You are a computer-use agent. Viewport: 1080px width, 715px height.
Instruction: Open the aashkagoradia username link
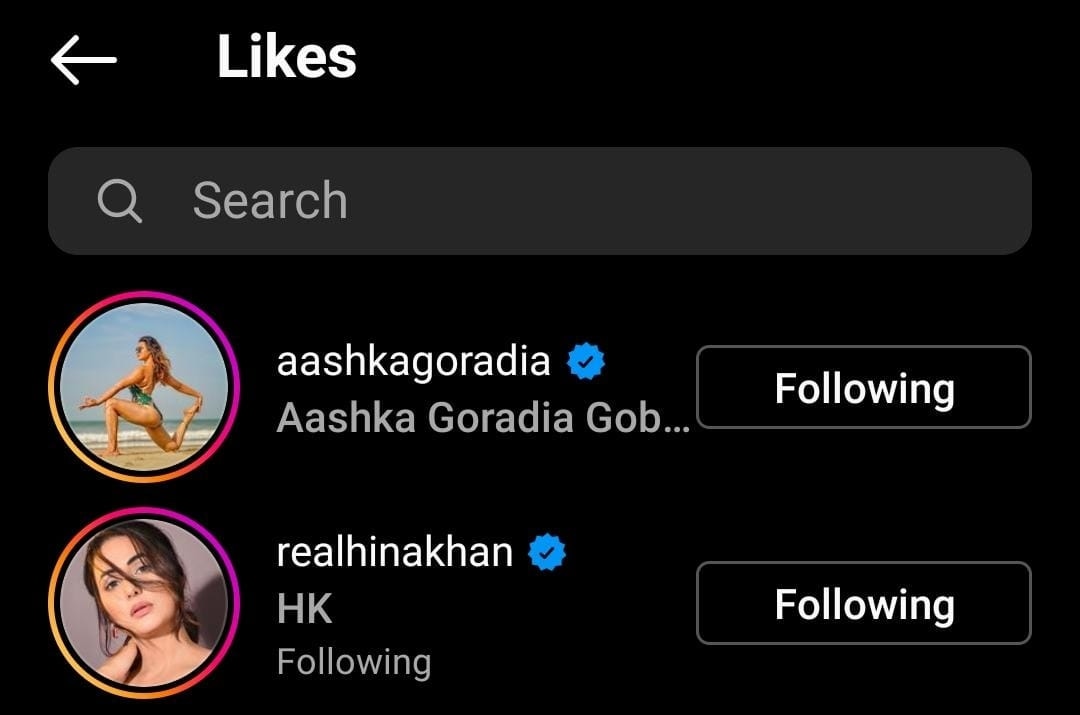point(413,361)
